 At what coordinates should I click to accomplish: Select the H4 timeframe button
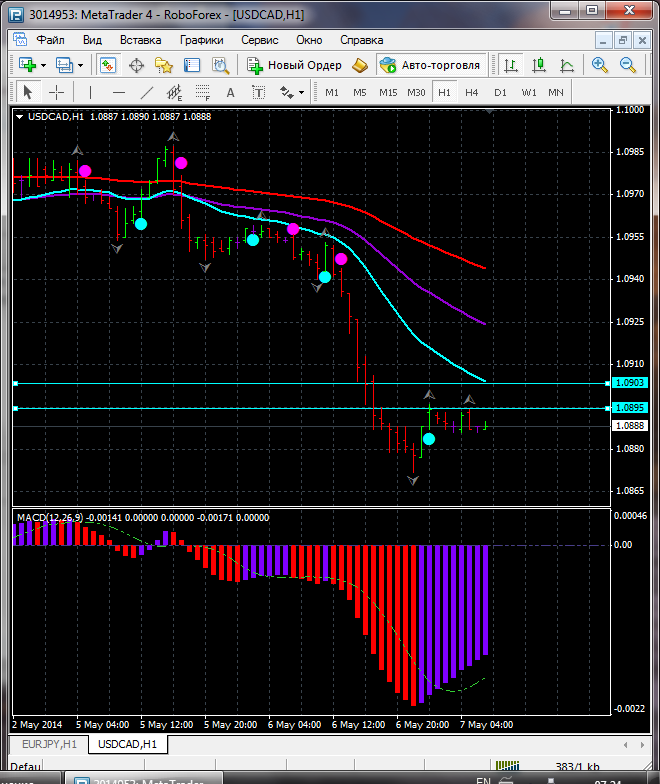click(472, 92)
